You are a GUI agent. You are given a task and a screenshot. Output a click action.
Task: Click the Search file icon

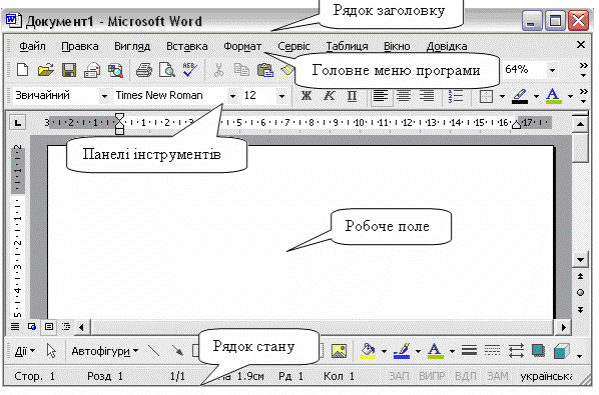[115, 70]
